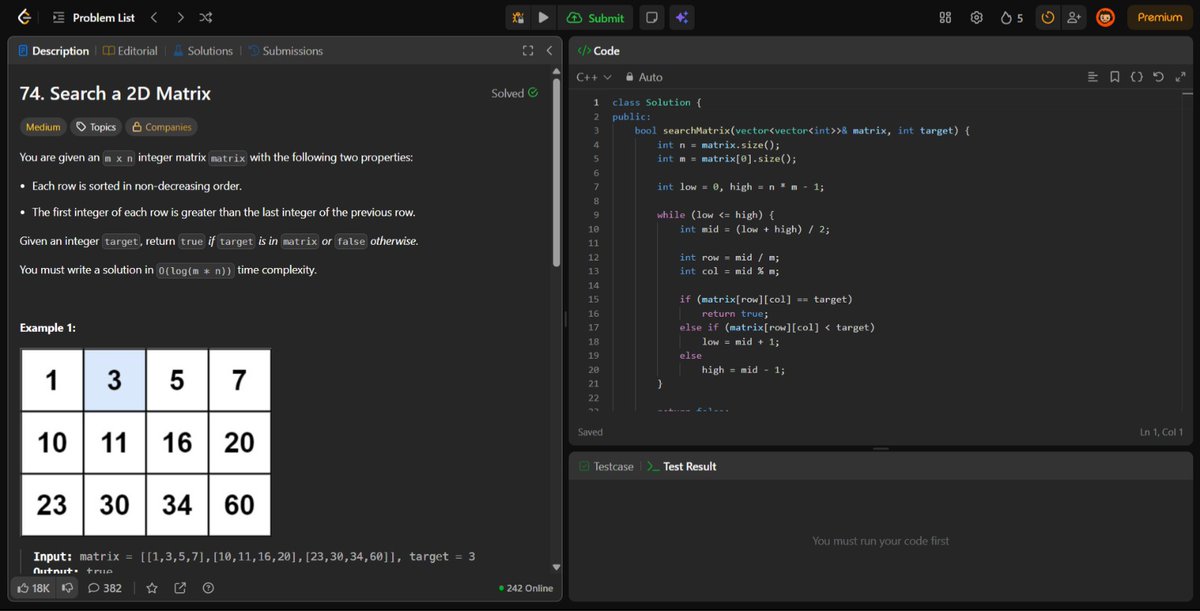The height and width of the screenshot is (611, 1200).
Task: Format code with align lines icon
Action: coord(1093,77)
